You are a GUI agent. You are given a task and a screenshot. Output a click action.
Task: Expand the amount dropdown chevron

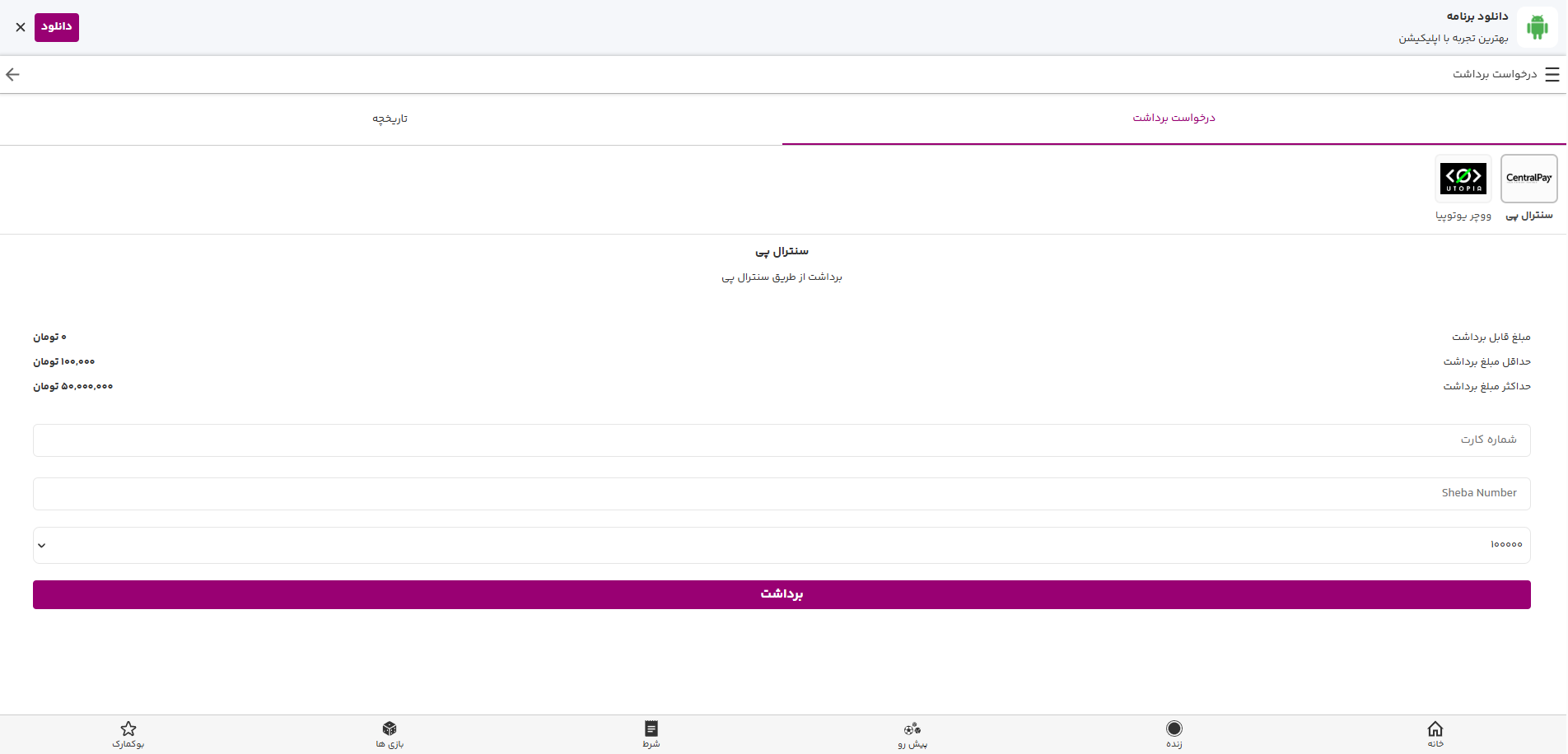click(42, 545)
